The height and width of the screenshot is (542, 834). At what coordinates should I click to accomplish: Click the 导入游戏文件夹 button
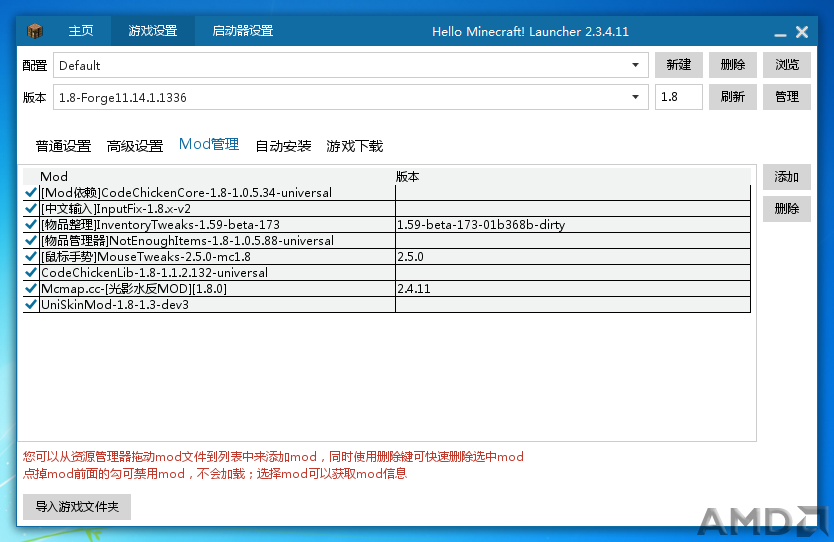point(77,507)
